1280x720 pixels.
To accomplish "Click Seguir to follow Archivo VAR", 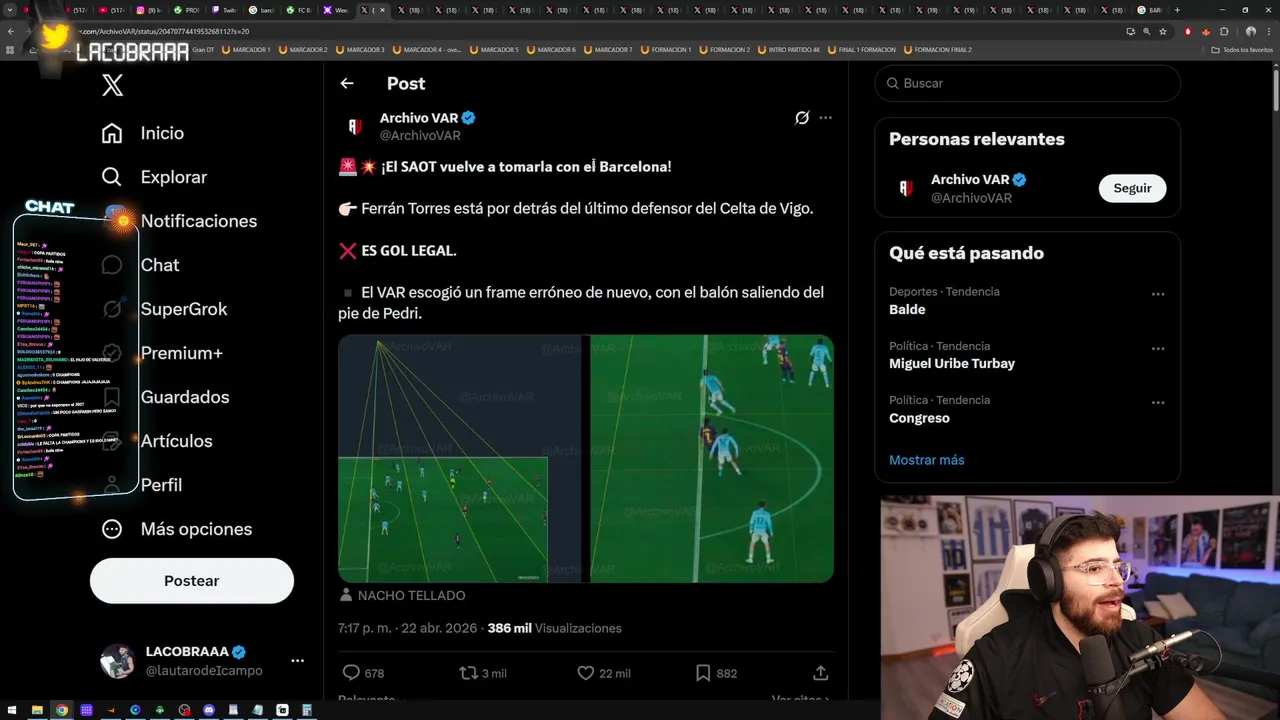I will (x=1132, y=188).
